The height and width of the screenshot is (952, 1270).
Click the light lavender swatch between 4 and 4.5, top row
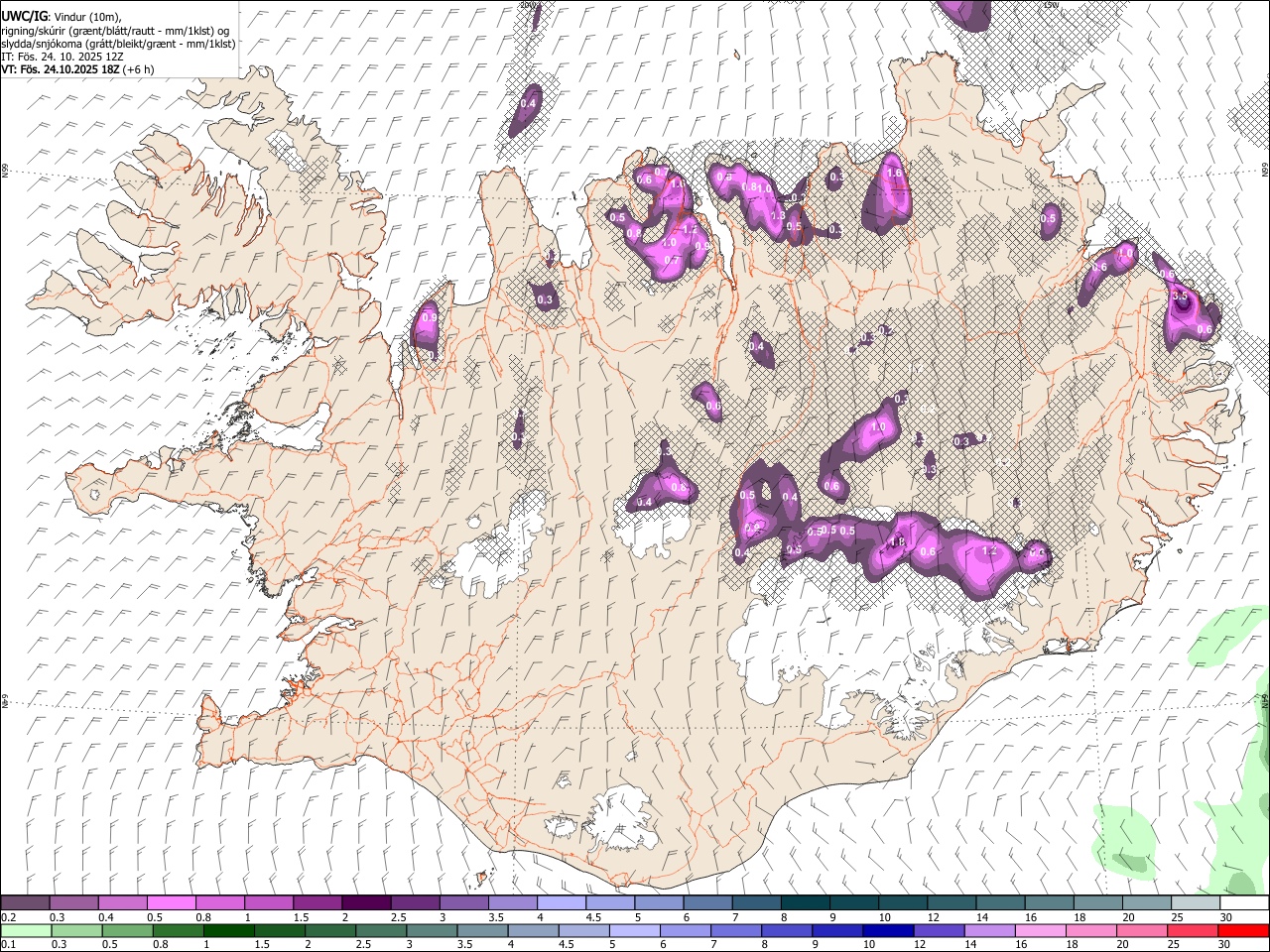tap(561, 903)
